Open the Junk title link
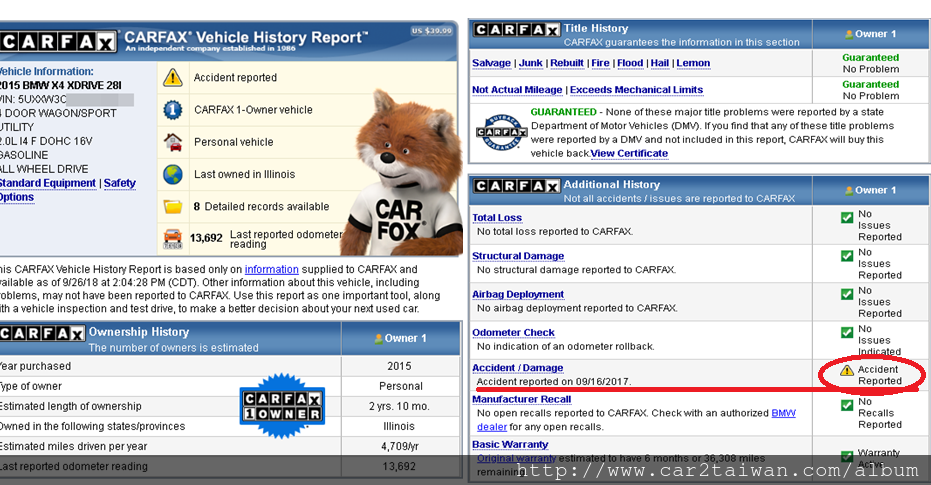The width and height of the screenshot is (931, 485). point(531,63)
